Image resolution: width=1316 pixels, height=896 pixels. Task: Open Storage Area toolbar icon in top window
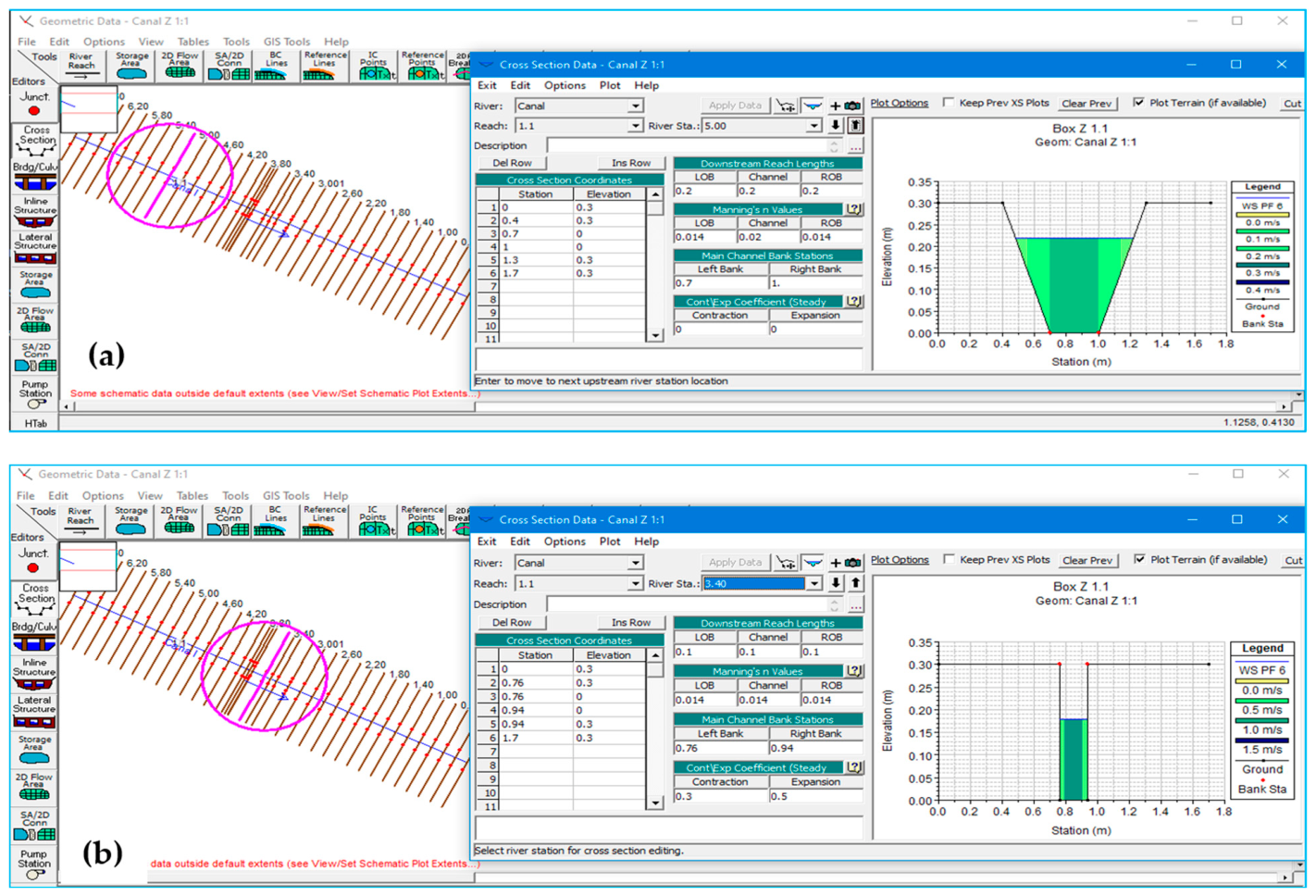[x=131, y=66]
